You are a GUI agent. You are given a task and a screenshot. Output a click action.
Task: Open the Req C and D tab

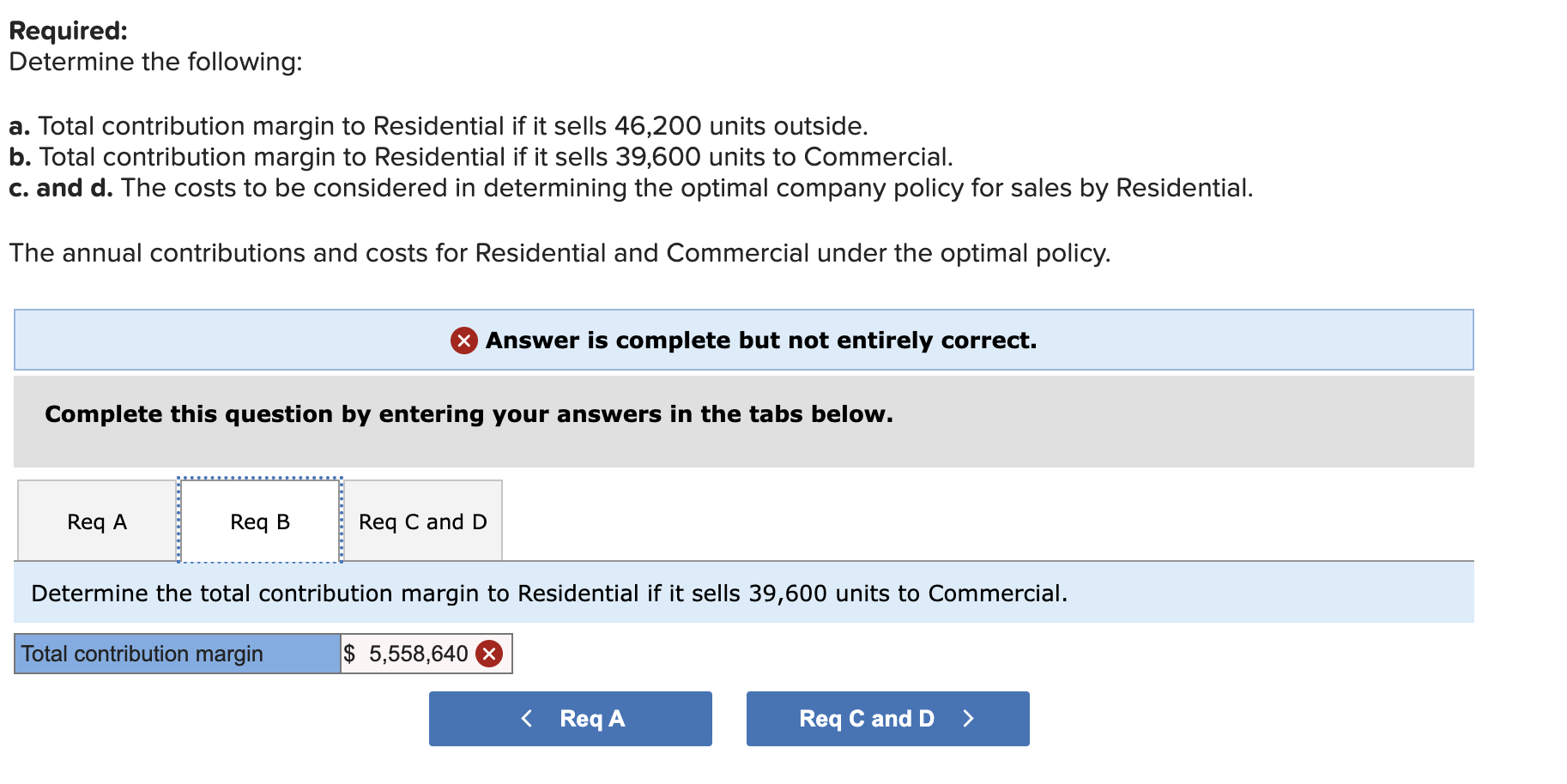click(x=422, y=521)
